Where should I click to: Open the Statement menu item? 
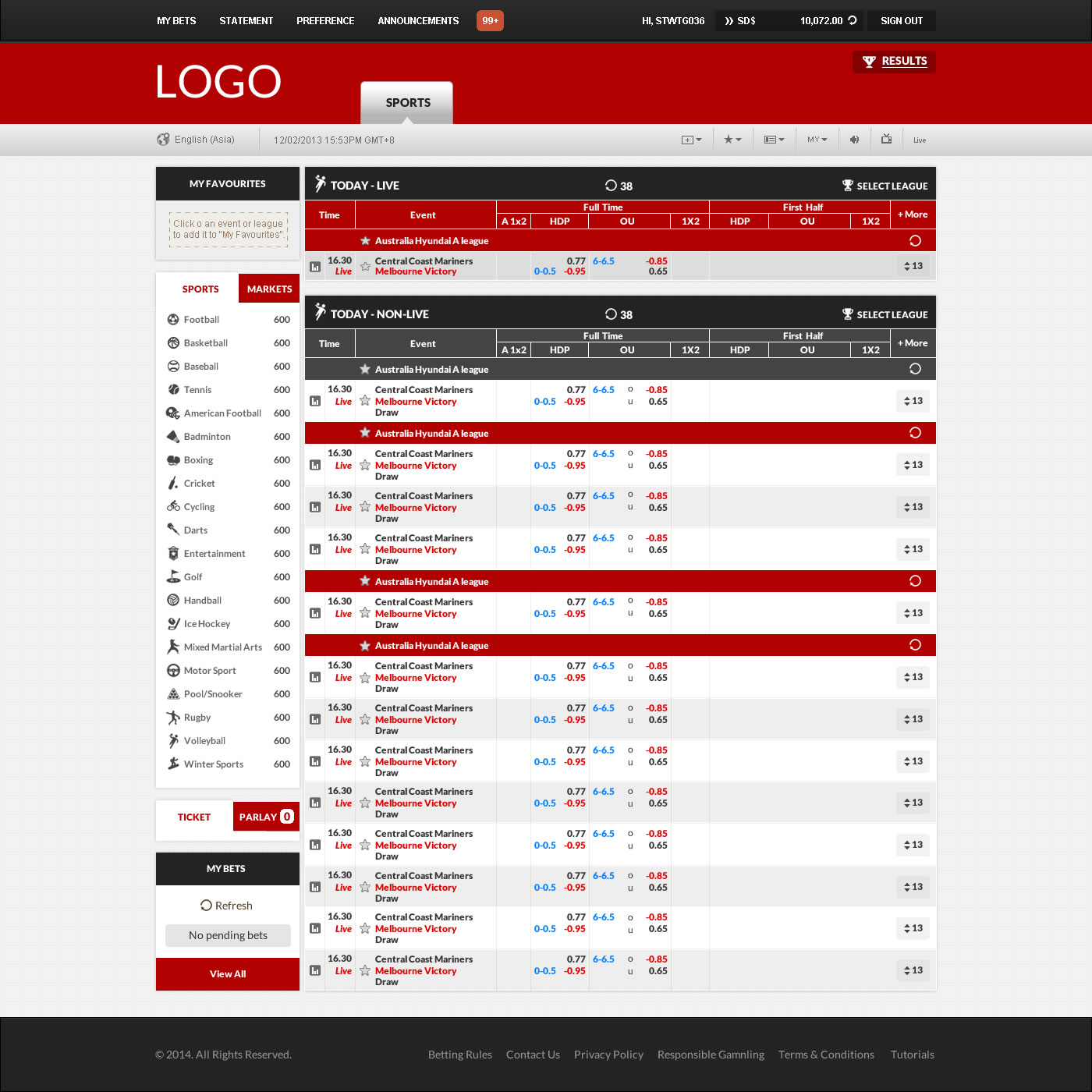246,21
